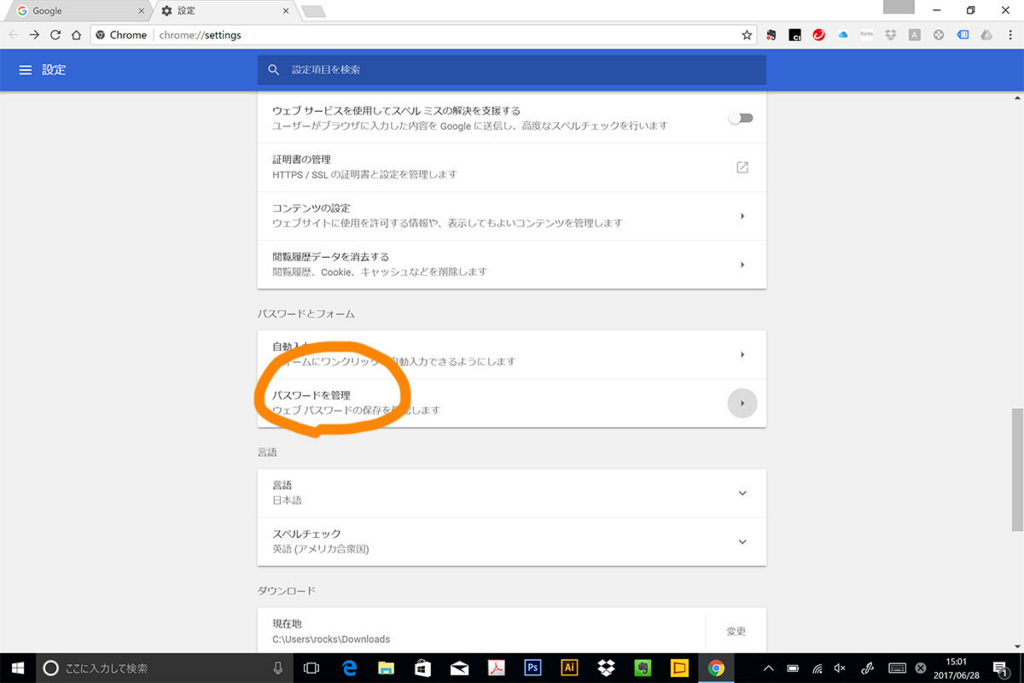
Task: Click the Evernote Web Clipper extension icon
Action: [x=771, y=34]
